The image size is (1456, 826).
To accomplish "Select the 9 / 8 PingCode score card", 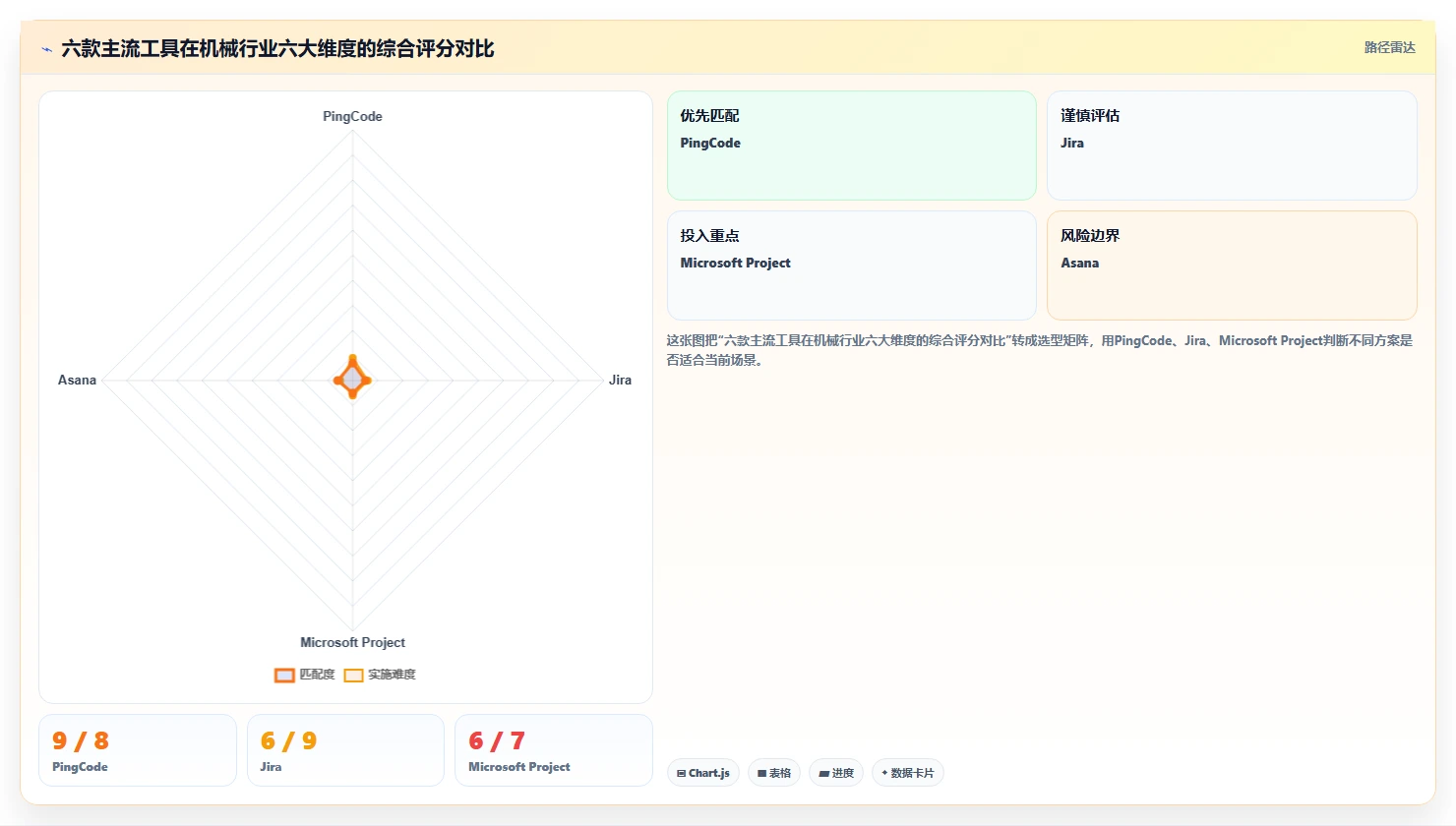I will 138,750.
